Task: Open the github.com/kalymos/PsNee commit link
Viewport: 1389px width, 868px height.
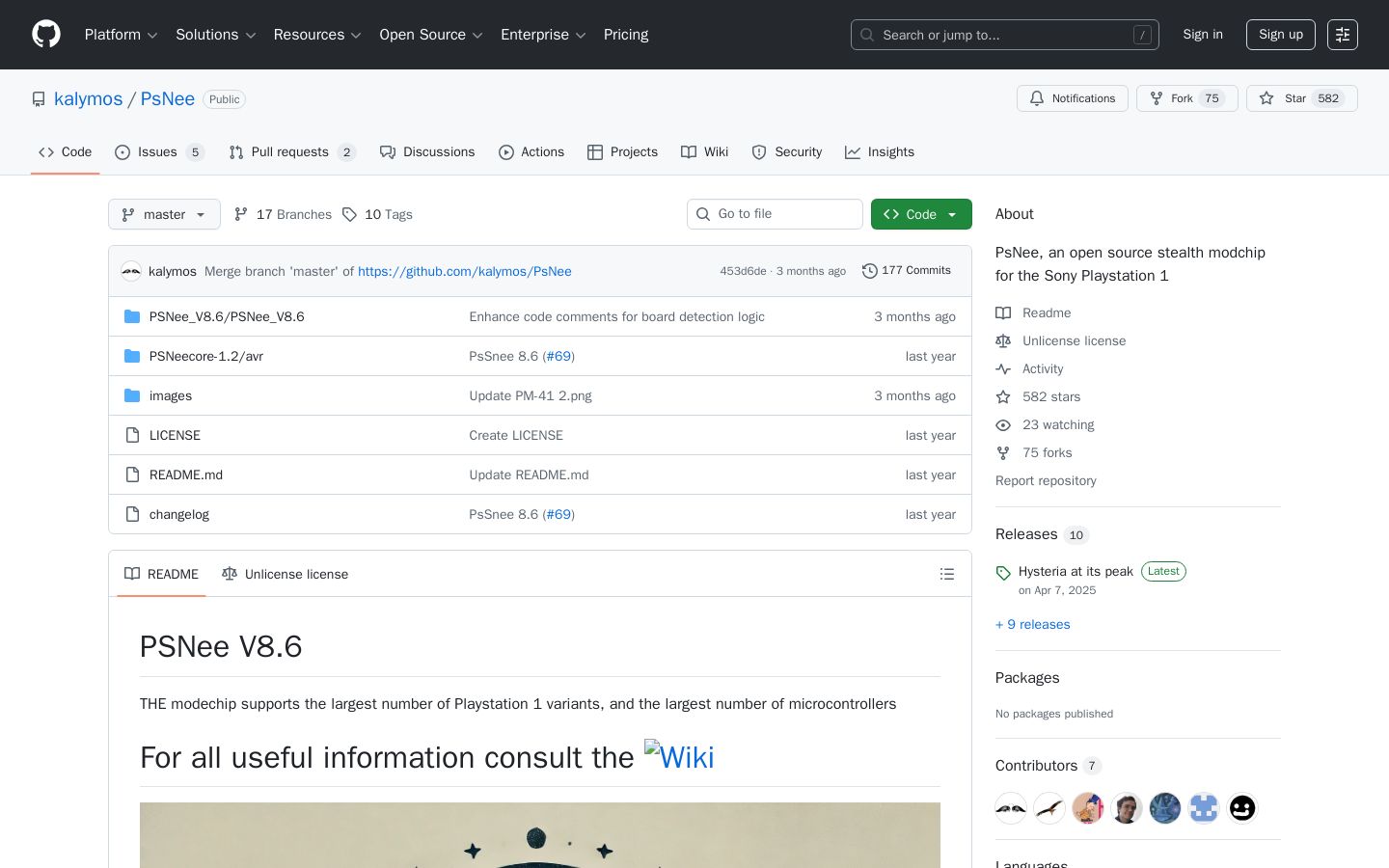Action: 465,271
